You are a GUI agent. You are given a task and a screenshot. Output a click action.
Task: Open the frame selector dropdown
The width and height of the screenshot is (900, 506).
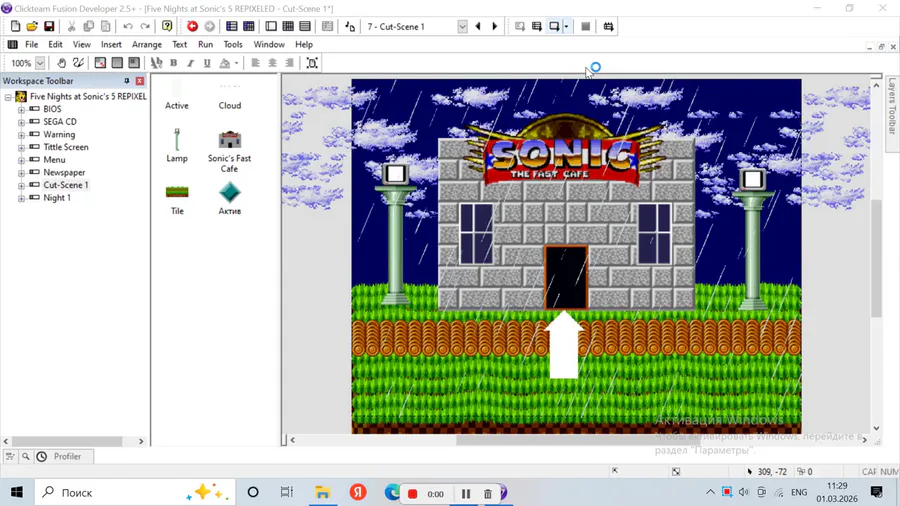[462, 26]
